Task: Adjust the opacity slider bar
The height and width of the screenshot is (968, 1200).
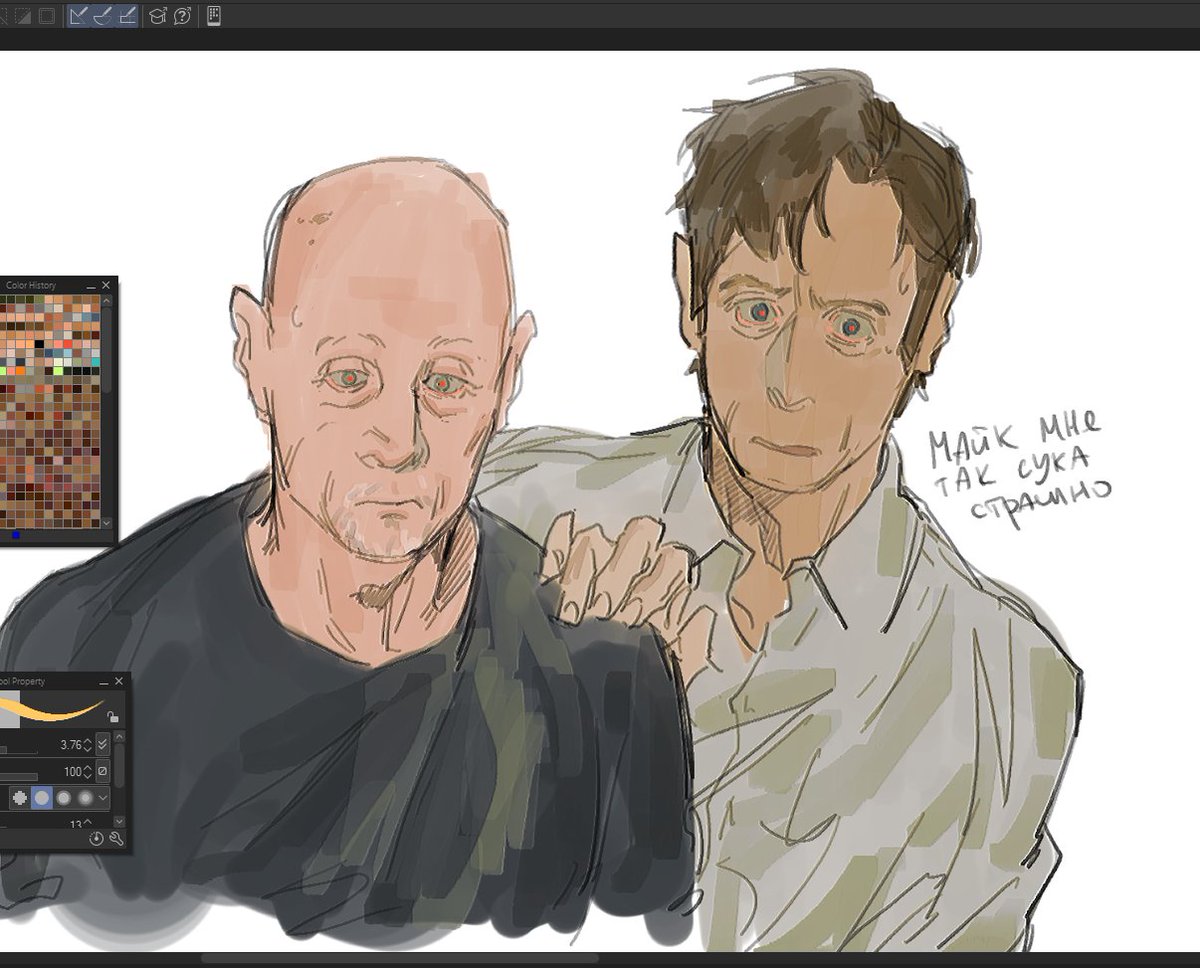Action: (19, 777)
